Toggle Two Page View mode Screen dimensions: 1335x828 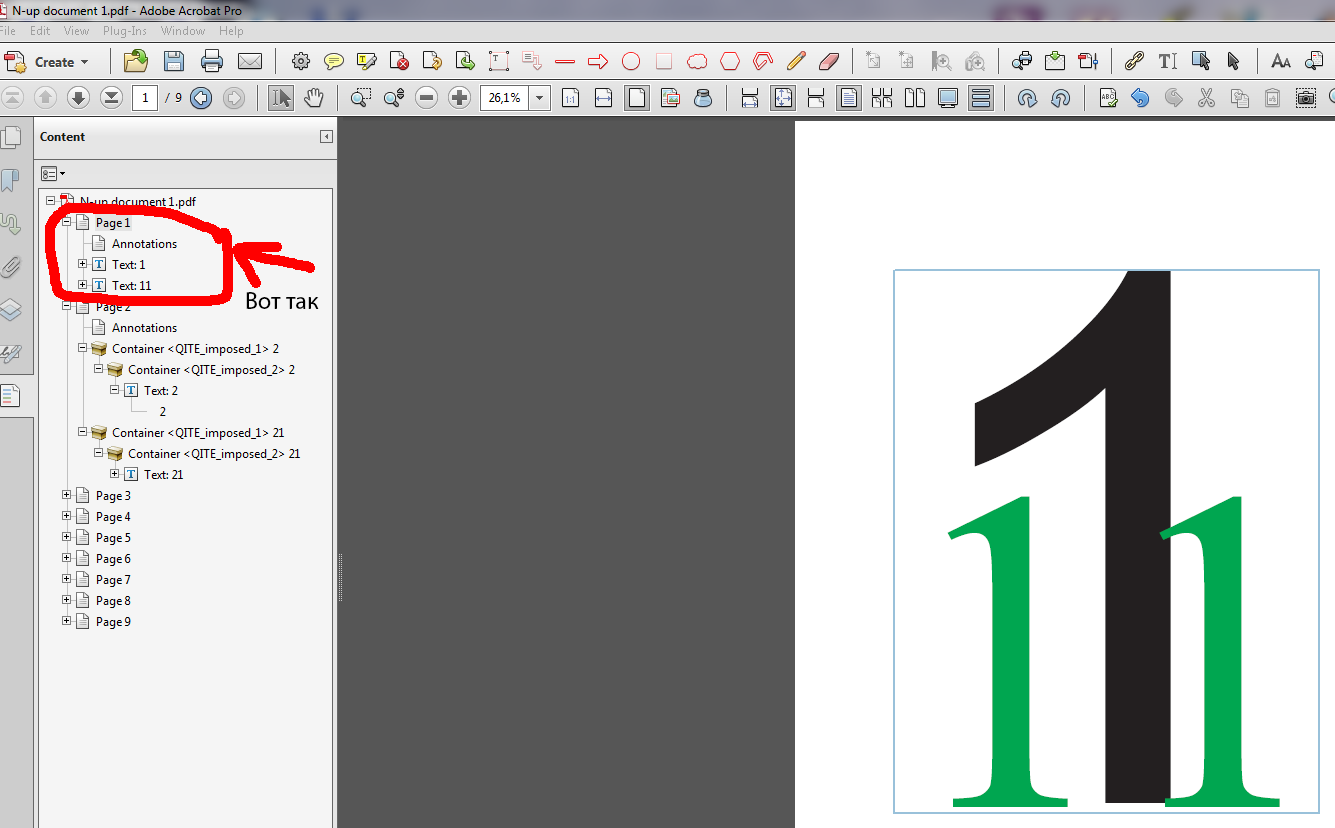(915, 98)
